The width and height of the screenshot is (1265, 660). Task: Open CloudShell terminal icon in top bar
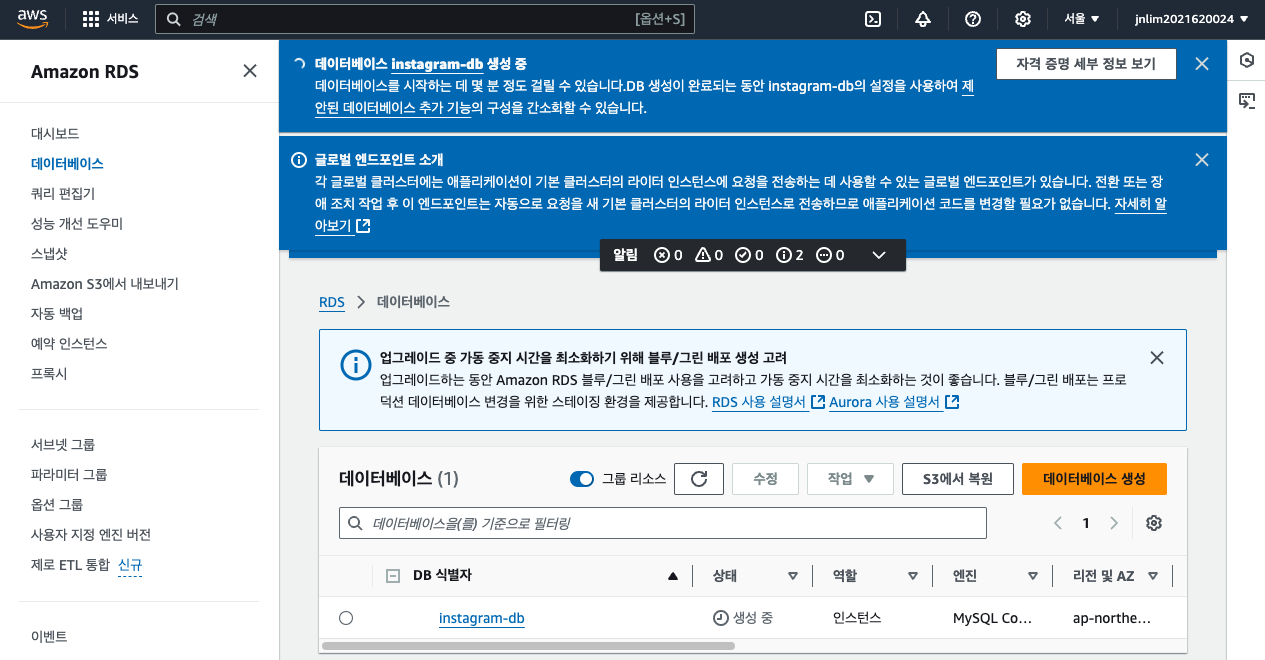tap(873, 19)
